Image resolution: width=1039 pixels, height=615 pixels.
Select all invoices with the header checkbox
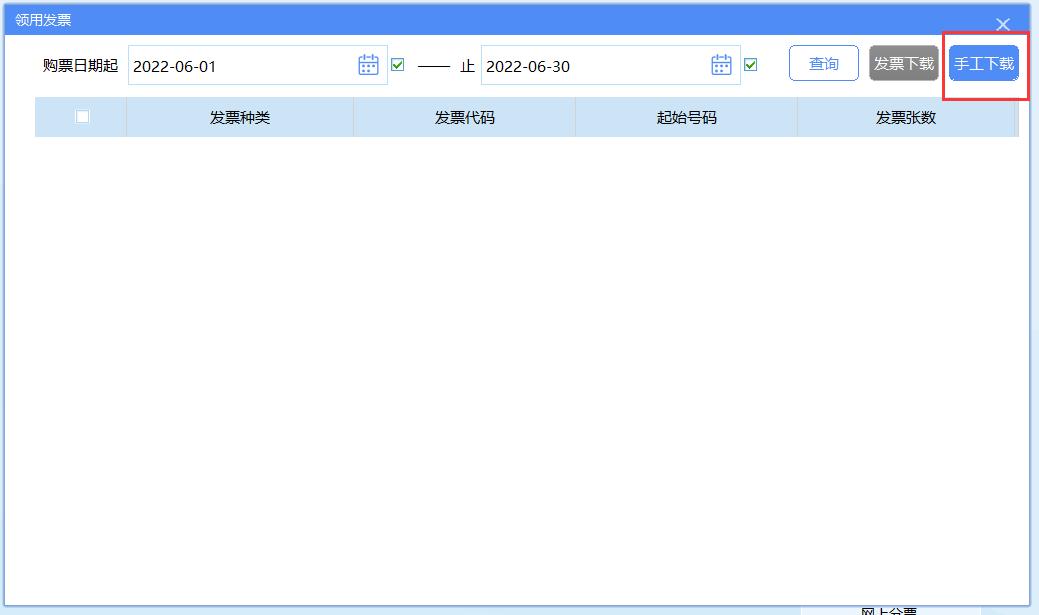(82, 116)
